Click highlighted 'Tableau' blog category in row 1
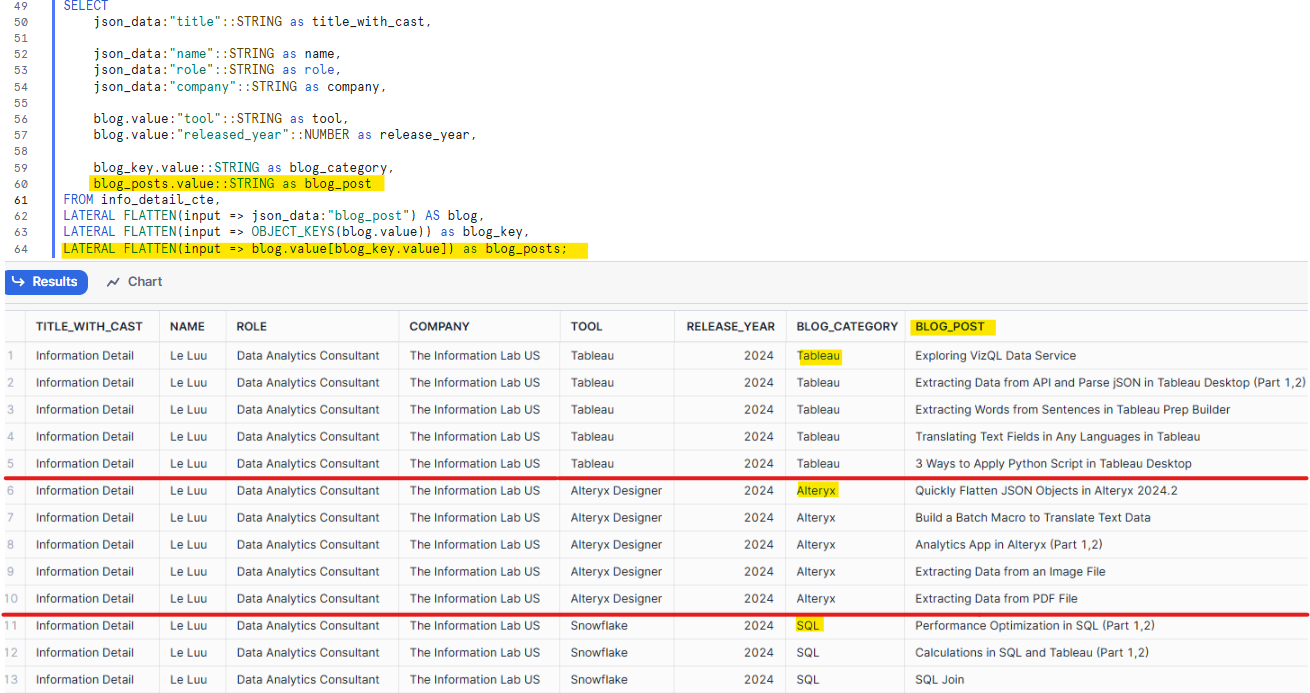Viewport: 1310px width, 693px height. tap(819, 356)
